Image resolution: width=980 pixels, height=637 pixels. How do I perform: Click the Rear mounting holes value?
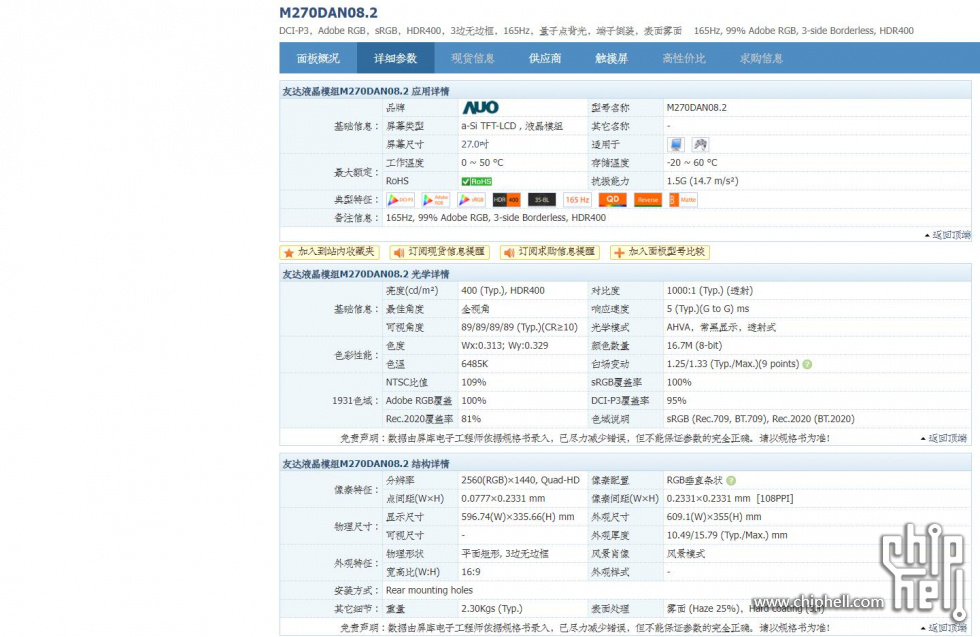[x=429, y=591]
